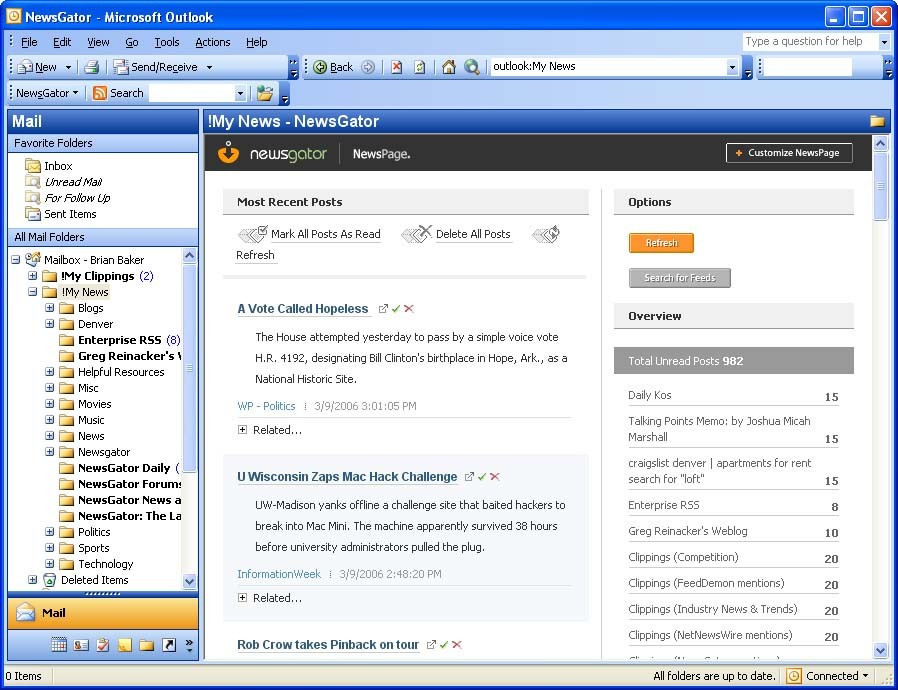This screenshot has height=690, width=898.
Task: Click the NewsGator search text field
Action: point(192,93)
